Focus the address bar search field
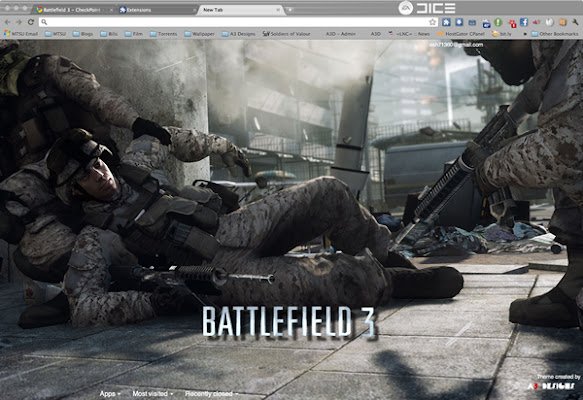Image resolution: width=583 pixels, height=400 pixels. pyautogui.click(x=238, y=22)
